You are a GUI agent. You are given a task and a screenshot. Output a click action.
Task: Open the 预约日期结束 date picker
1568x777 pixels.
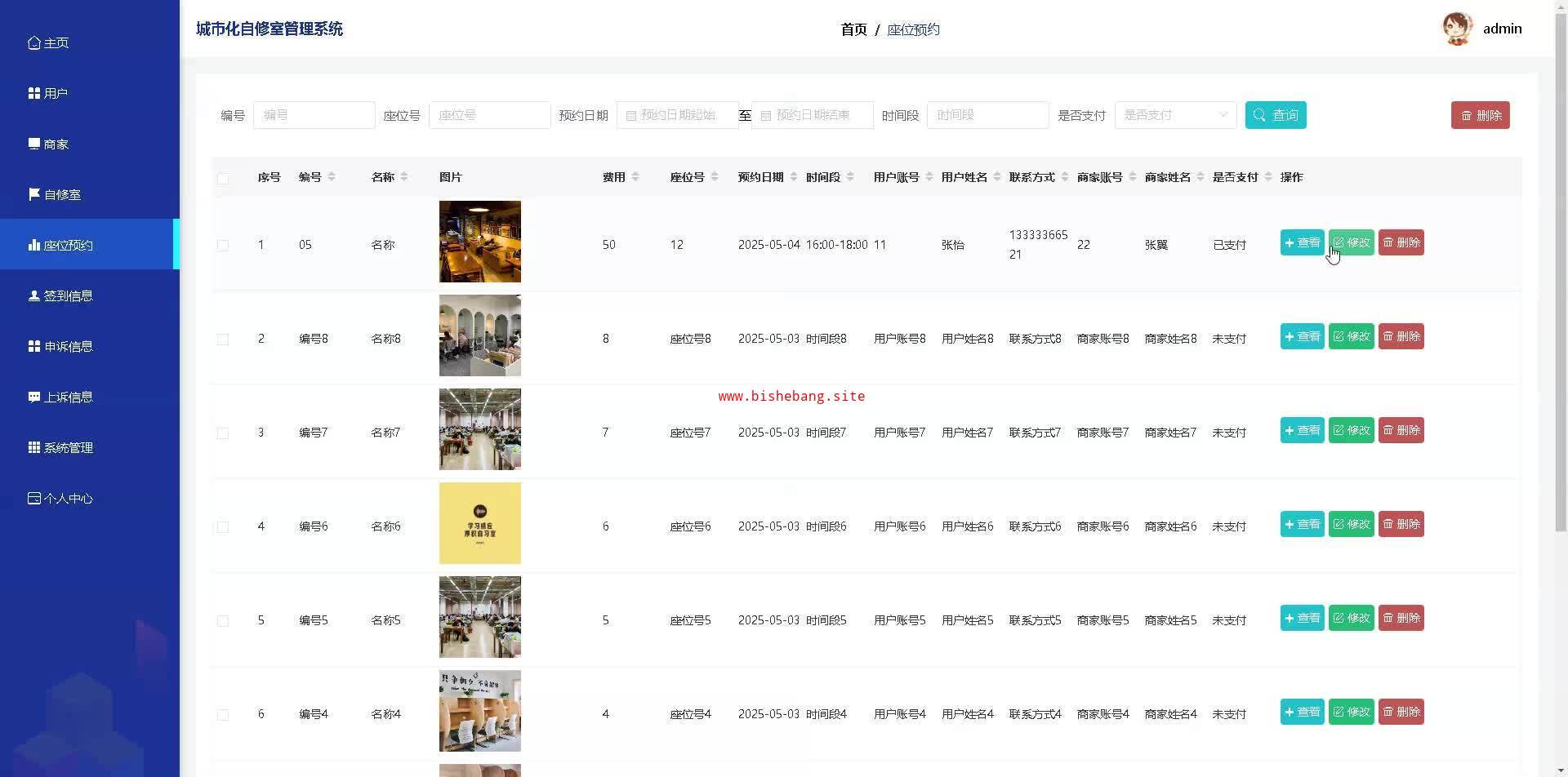pos(812,115)
